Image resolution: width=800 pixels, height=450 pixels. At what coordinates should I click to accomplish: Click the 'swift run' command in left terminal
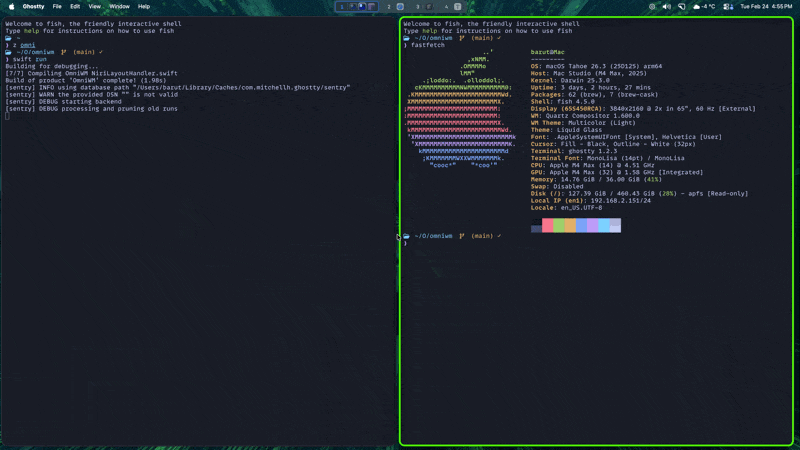click(30, 59)
